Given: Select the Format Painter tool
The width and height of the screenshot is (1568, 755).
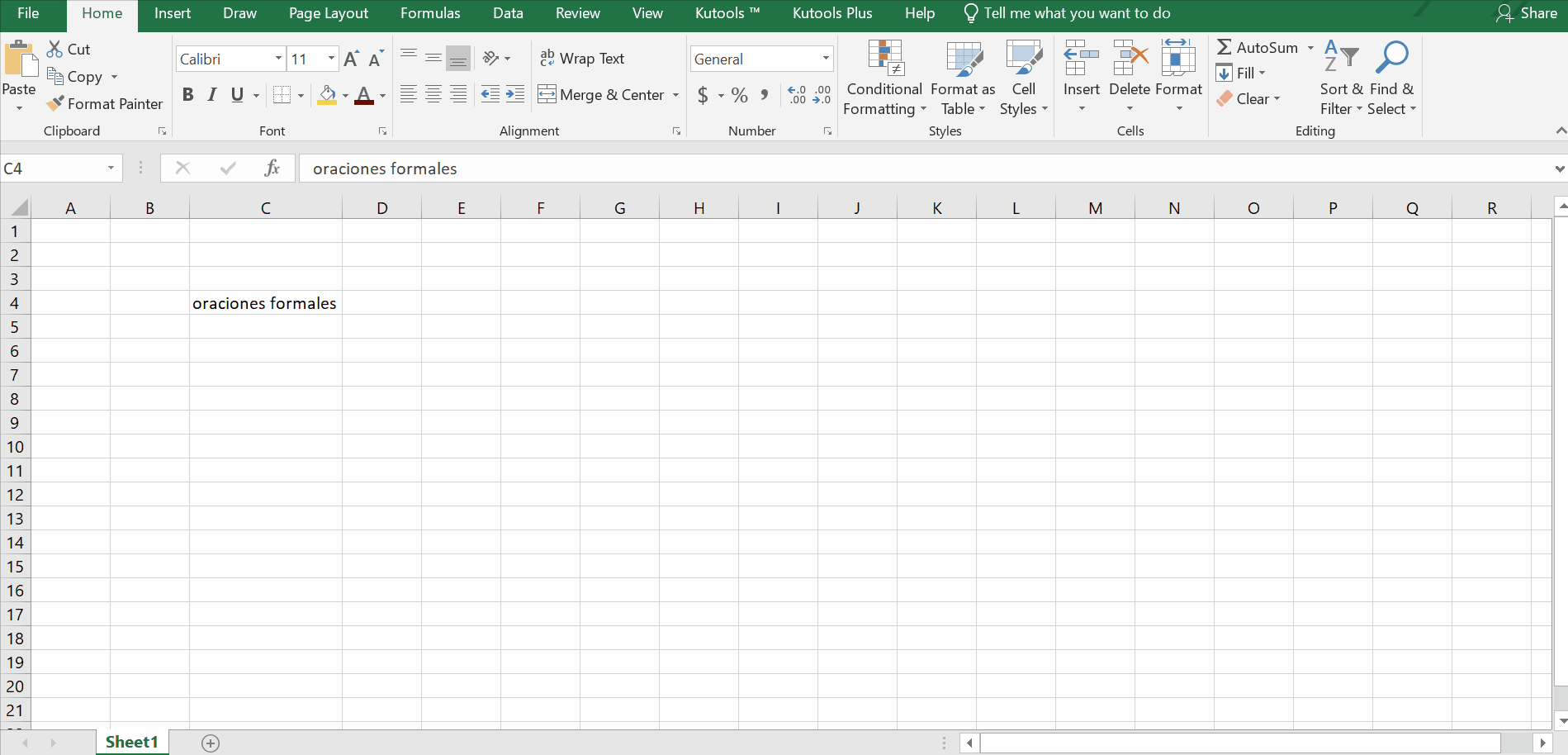Looking at the screenshot, I should pyautogui.click(x=105, y=104).
